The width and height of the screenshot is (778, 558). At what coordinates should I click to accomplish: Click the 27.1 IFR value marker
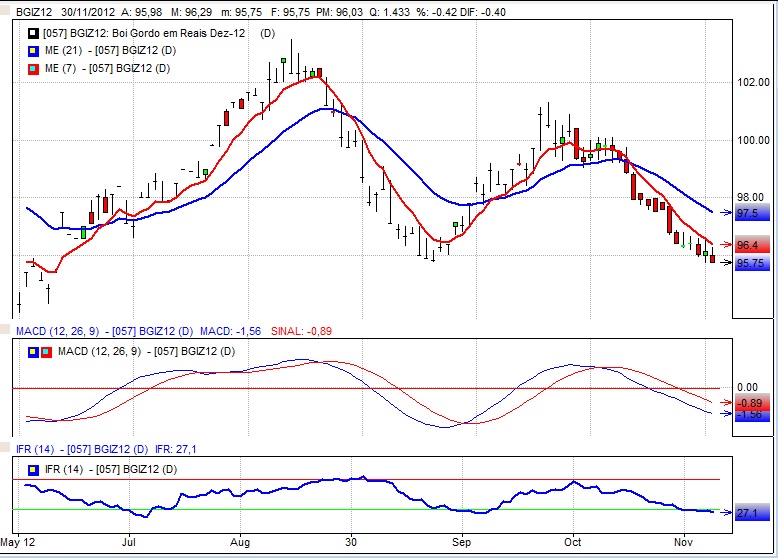click(750, 512)
